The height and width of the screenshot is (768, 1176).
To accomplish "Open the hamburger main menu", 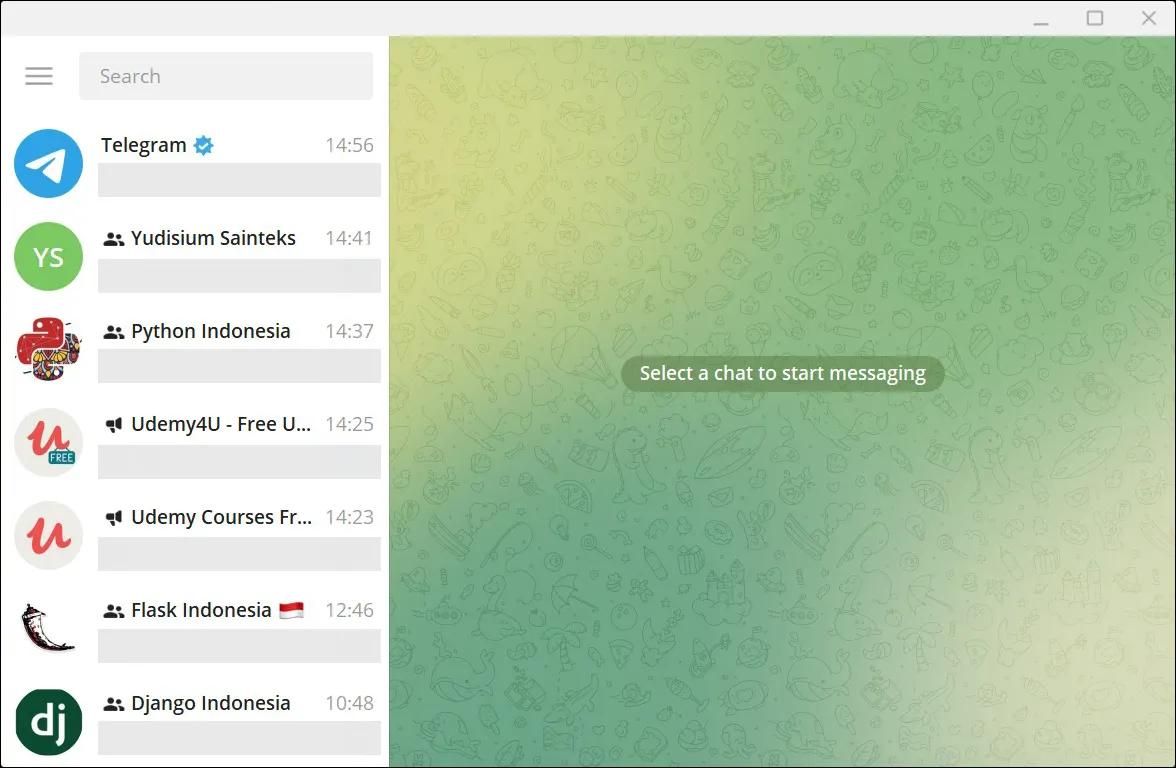I will coord(39,76).
